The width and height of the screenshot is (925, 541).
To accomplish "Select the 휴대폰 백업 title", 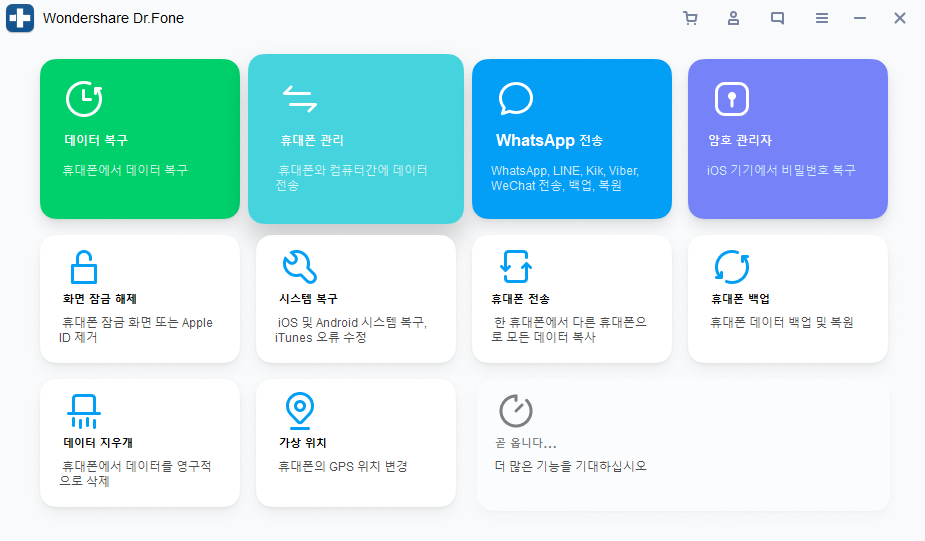I will 740,299.
